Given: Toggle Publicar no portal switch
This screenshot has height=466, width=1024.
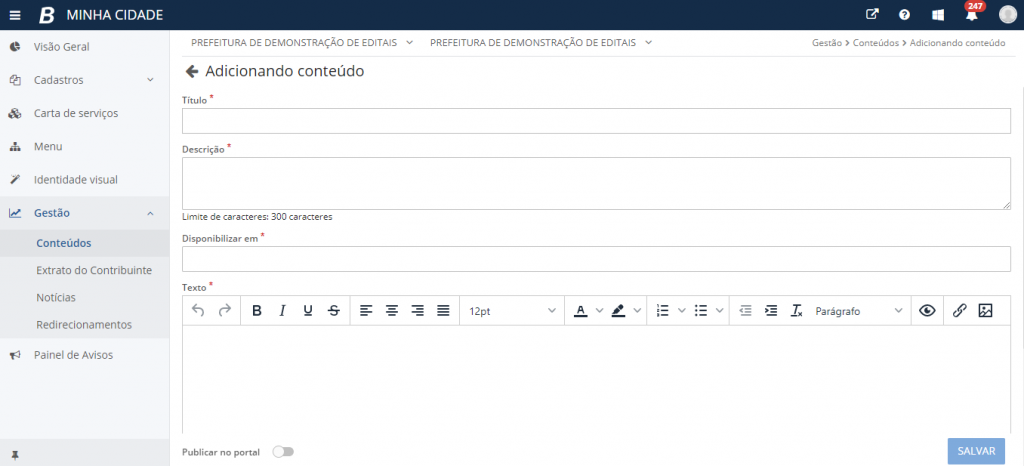Looking at the screenshot, I should point(283,452).
